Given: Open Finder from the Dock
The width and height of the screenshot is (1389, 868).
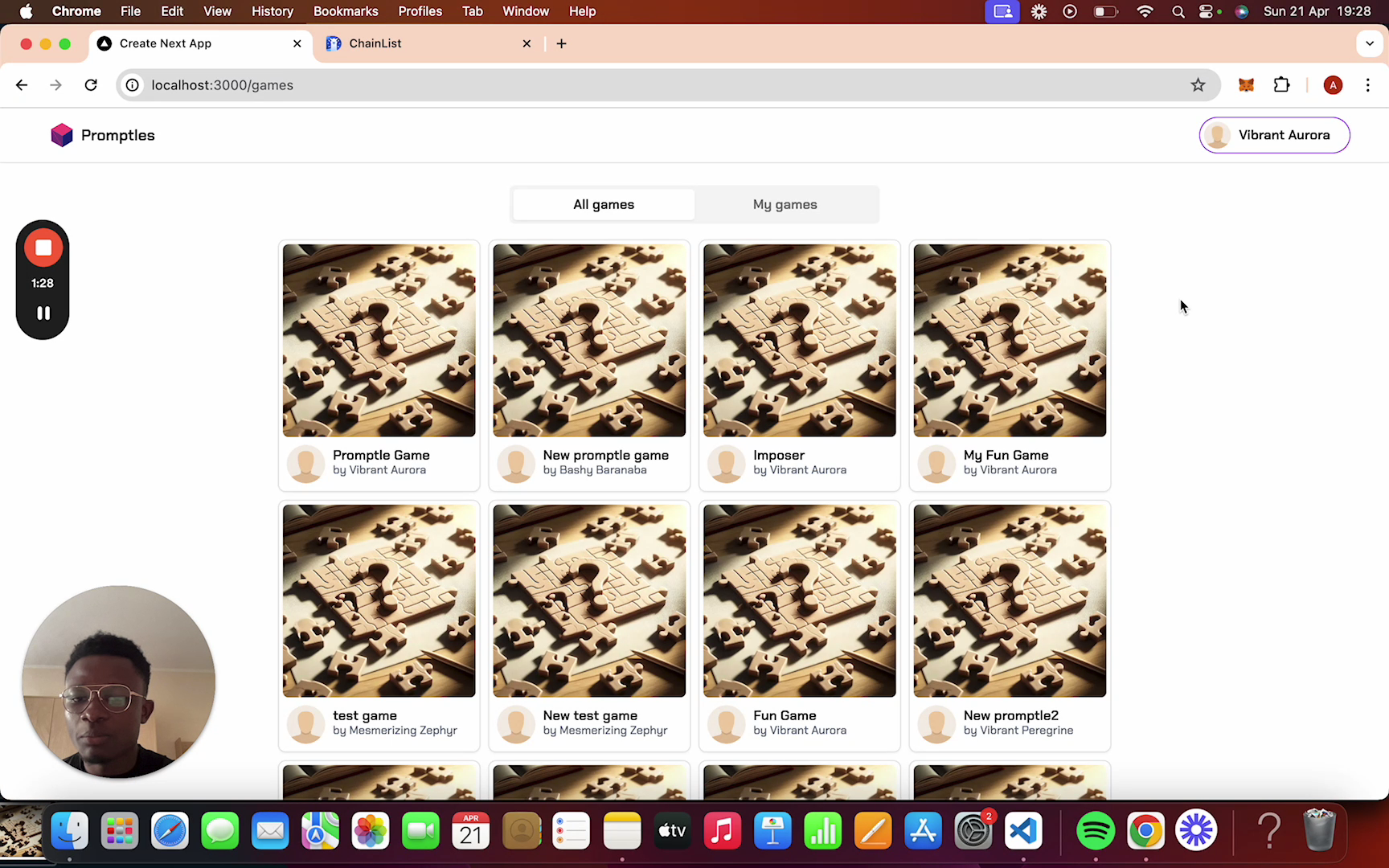Looking at the screenshot, I should tap(70, 830).
